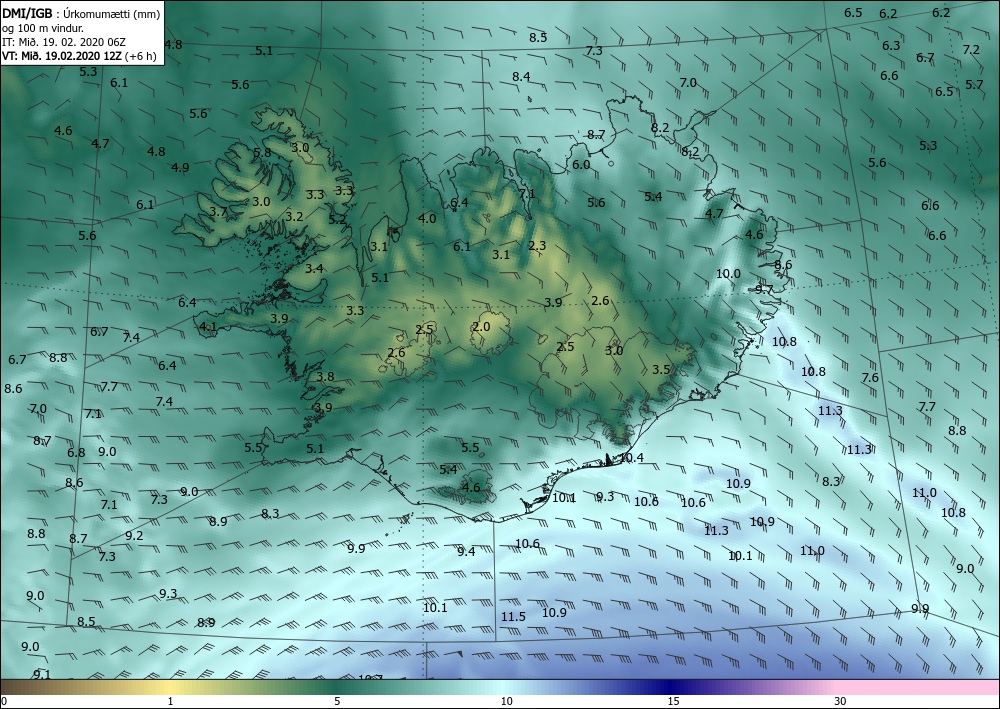
Task: Click the 3.7 value in the Westfjords
Action: [x=218, y=212]
